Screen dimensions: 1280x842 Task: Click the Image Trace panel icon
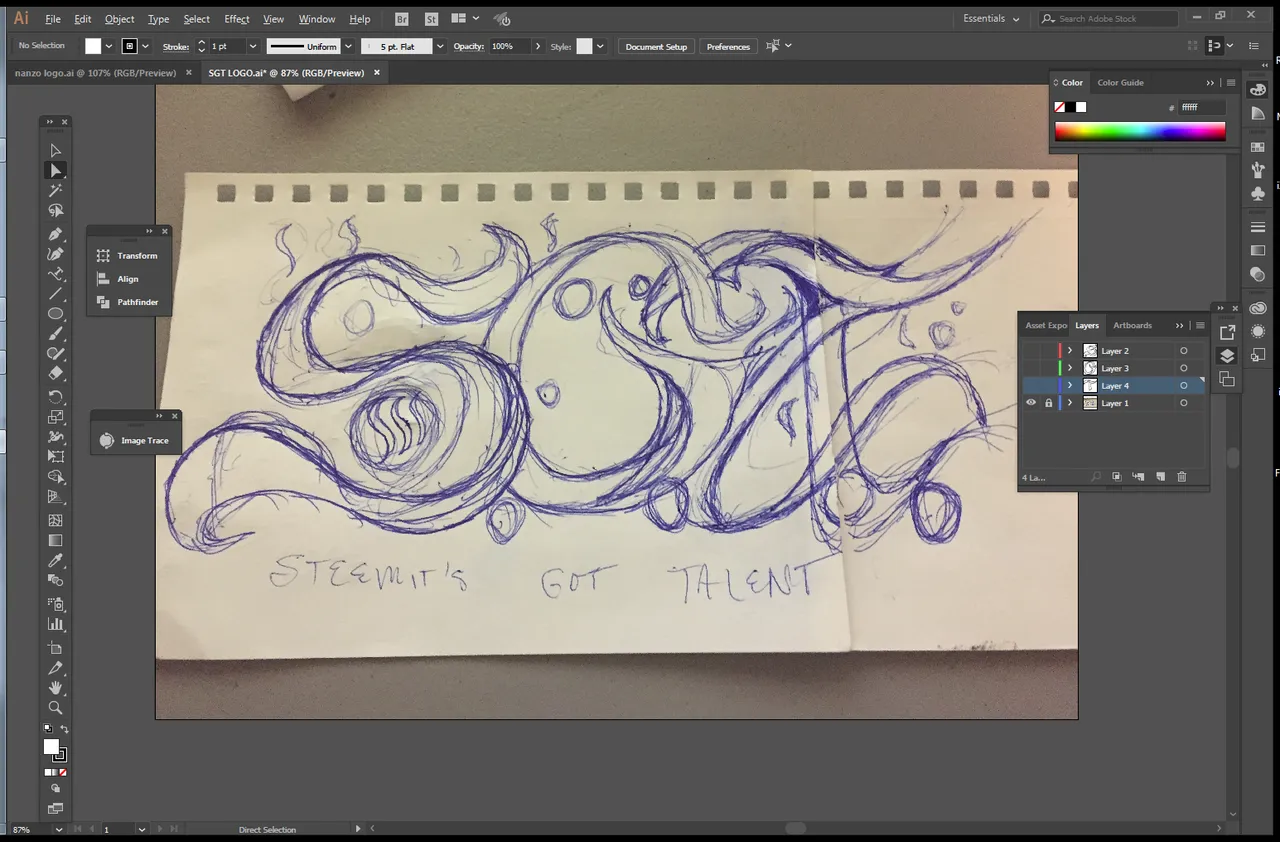coord(107,440)
